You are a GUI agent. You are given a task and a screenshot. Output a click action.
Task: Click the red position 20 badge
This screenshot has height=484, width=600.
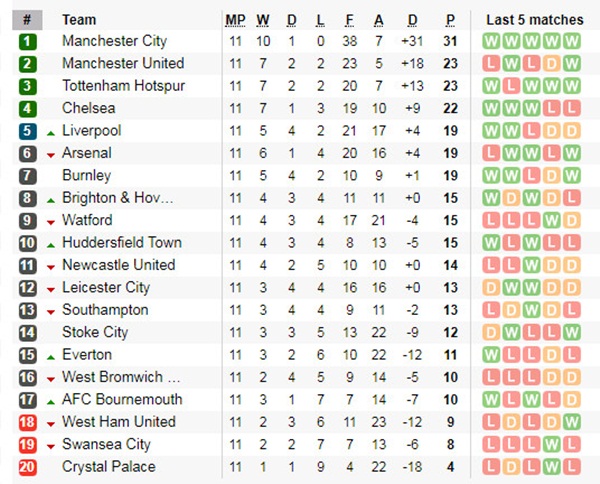click(x=27, y=467)
